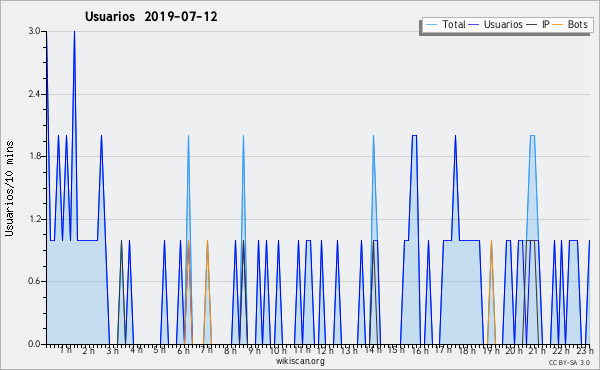Click the 3 h x-axis label
The width and height of the screenshot is (600, 370).
pos(112,351)
